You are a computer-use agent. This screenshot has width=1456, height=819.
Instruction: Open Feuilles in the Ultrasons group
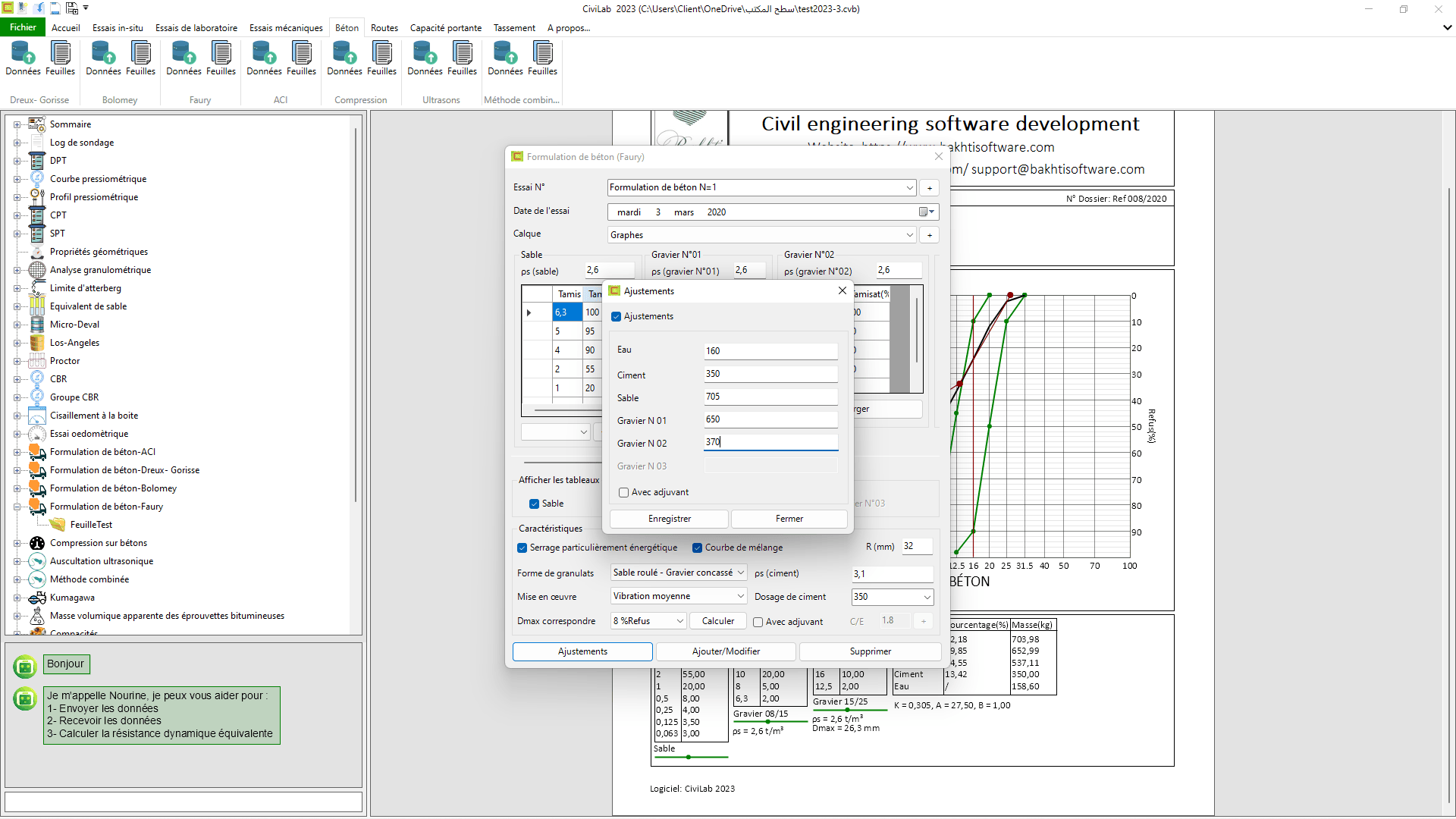(462, 58)
